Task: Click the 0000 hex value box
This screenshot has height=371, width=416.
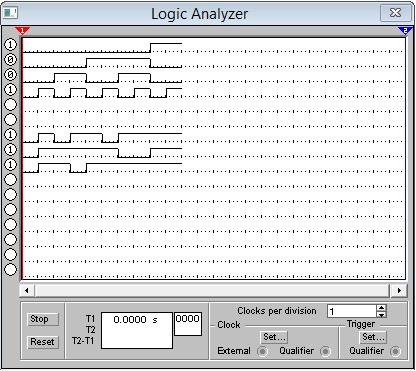Action: point(188,324)
